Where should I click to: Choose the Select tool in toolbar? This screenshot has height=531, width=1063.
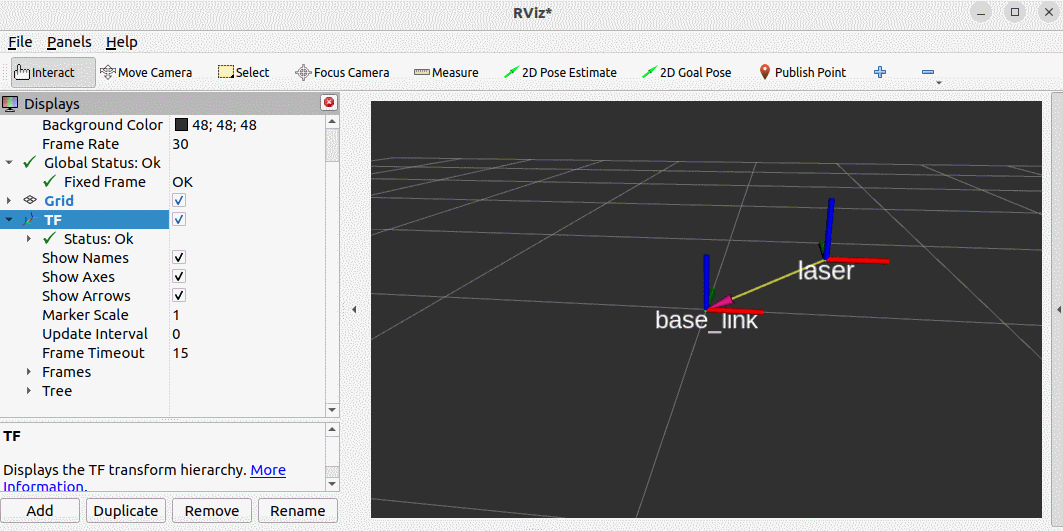pos(243,73)
